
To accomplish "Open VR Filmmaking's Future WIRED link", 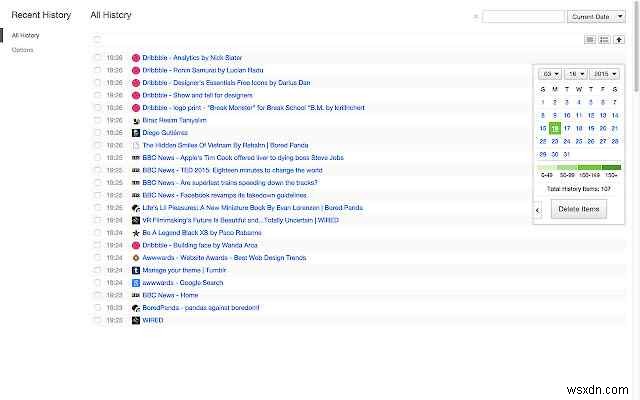I will [240, 220].
